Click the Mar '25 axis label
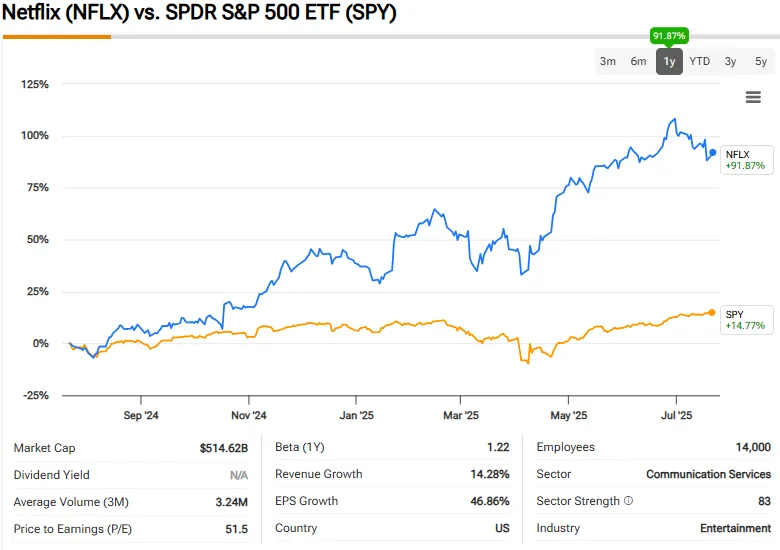This screenshot has width=780, height=550. tap(461, 415)
